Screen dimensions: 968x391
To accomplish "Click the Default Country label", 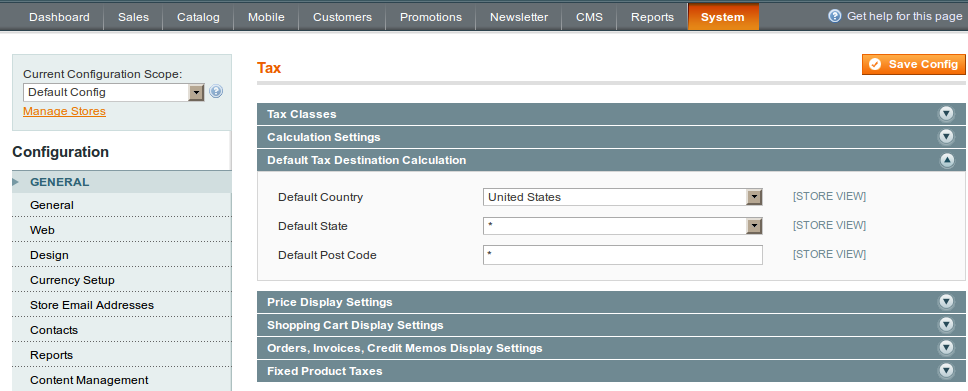I will (x=320, y=197).
